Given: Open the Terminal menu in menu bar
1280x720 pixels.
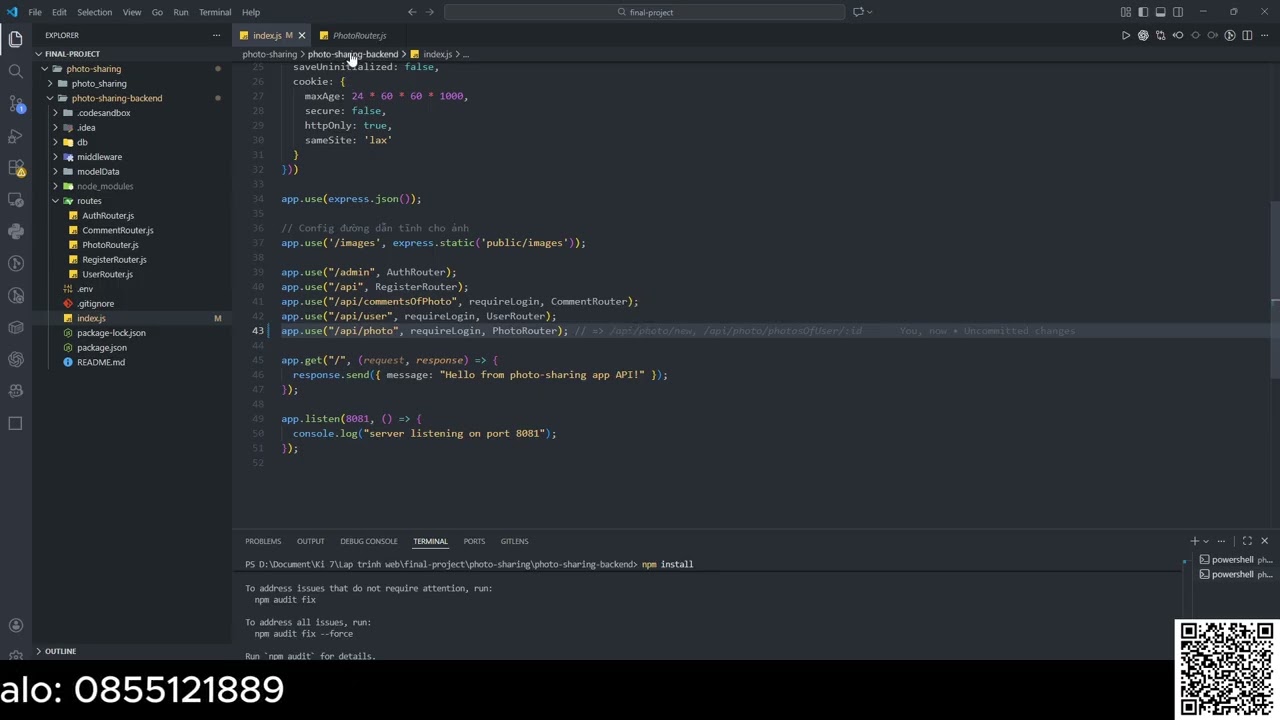Looking at the screenshot, I should 215,12.
